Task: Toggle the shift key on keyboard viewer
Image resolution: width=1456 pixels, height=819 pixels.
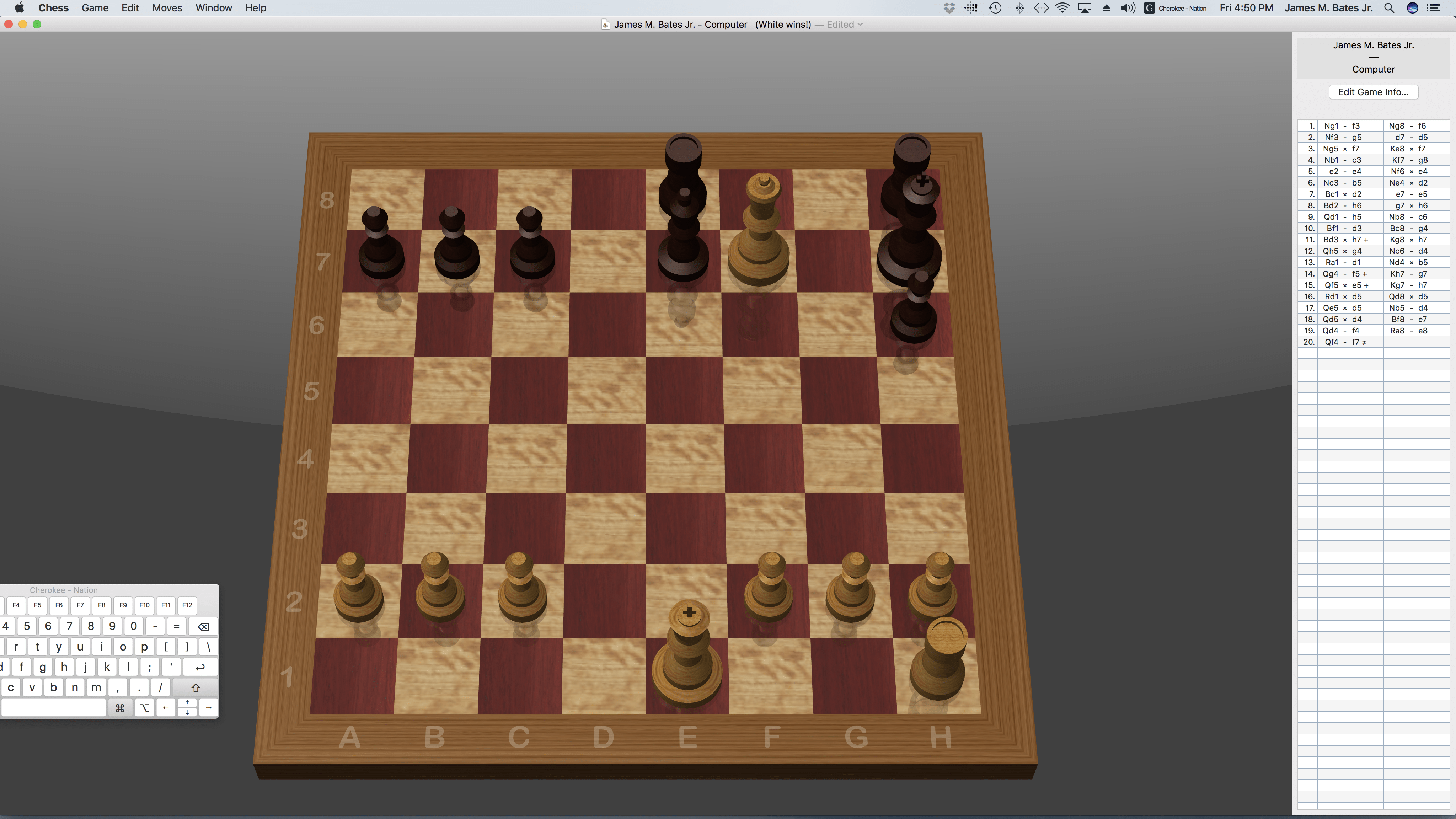Action: pos(196,687)
